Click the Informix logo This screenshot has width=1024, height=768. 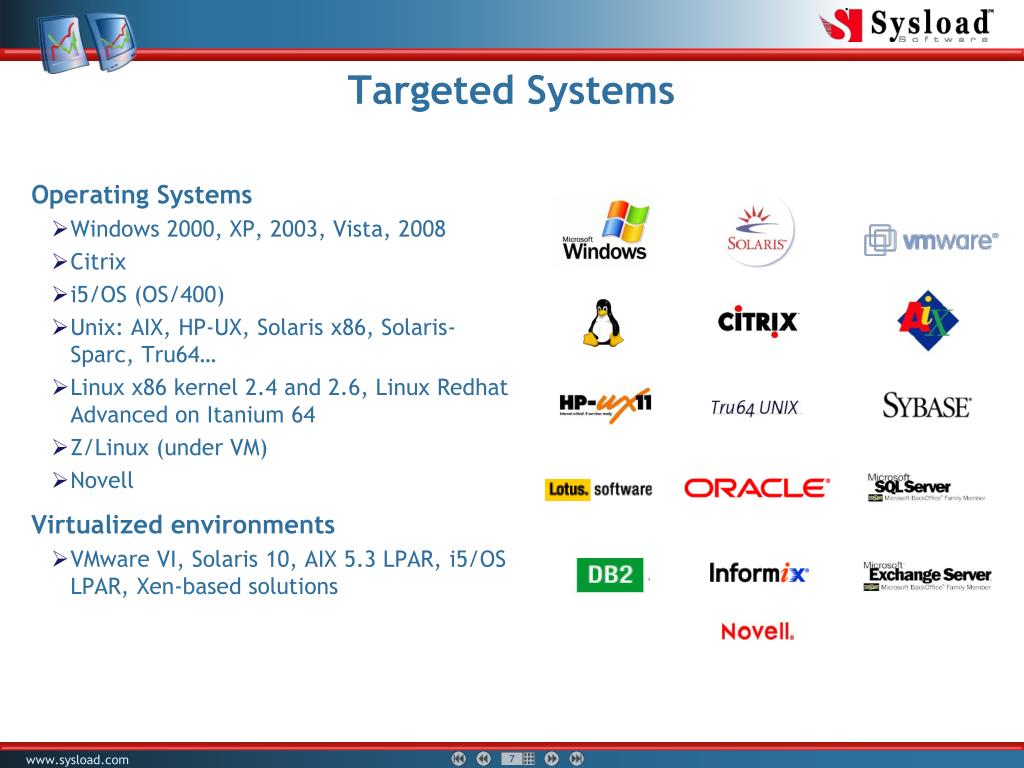pyautogui.click(x=758, y=573)
